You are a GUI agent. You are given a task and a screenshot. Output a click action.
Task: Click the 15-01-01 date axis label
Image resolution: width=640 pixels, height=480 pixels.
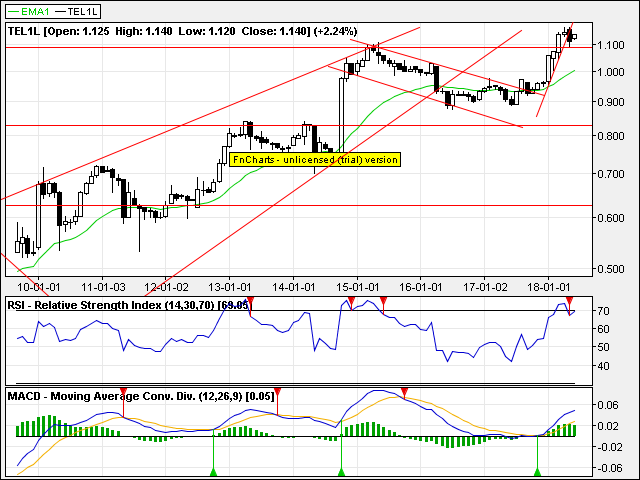coord(358,287)
